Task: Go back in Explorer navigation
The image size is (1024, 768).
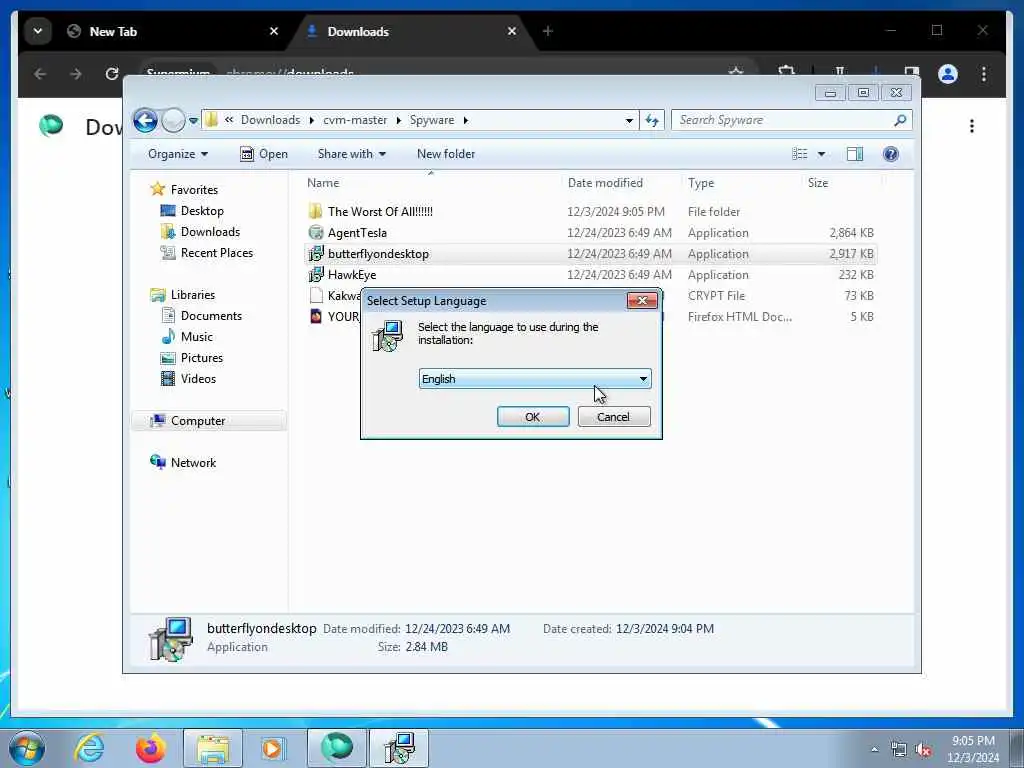Action: (146, 120)
